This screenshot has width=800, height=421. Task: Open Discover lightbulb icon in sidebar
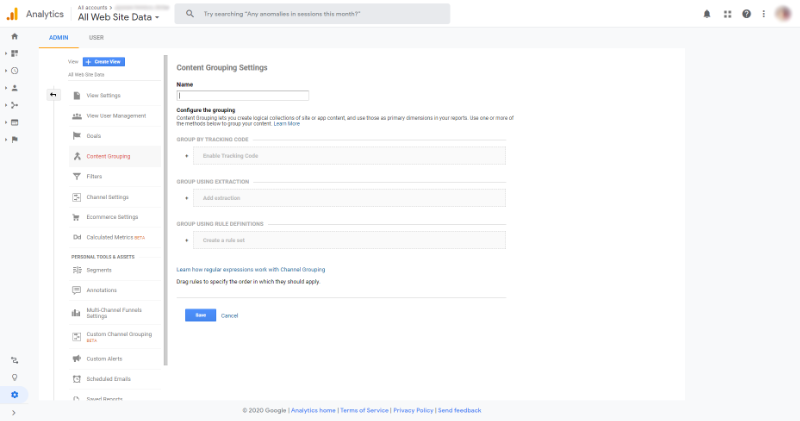(14, 378)
